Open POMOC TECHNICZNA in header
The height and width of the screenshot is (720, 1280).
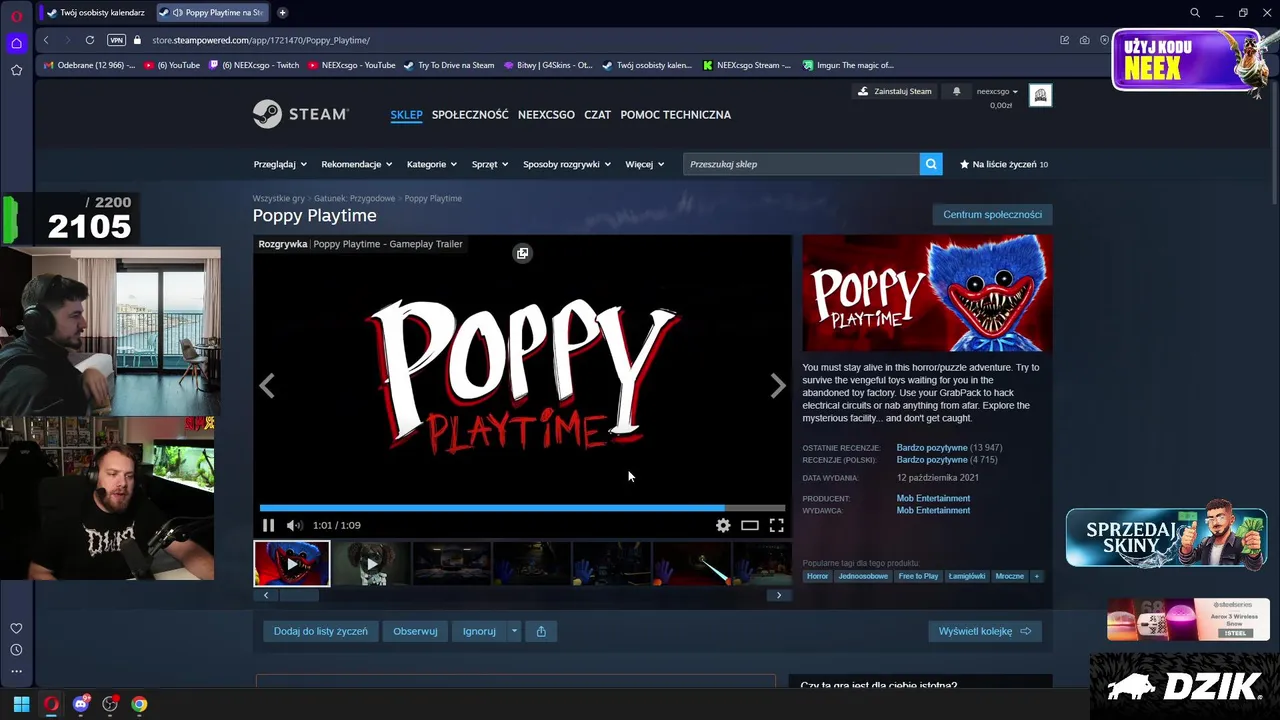click(x=675, y=115)
